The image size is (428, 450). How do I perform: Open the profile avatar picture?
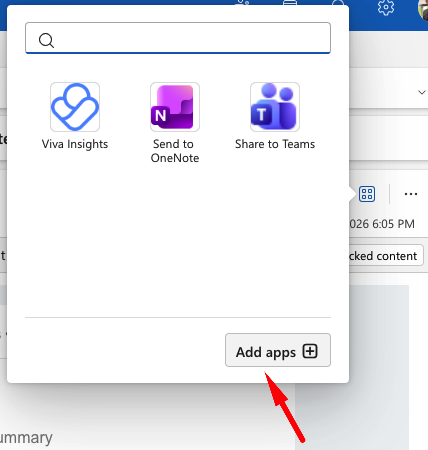click(x=423, y=9)
